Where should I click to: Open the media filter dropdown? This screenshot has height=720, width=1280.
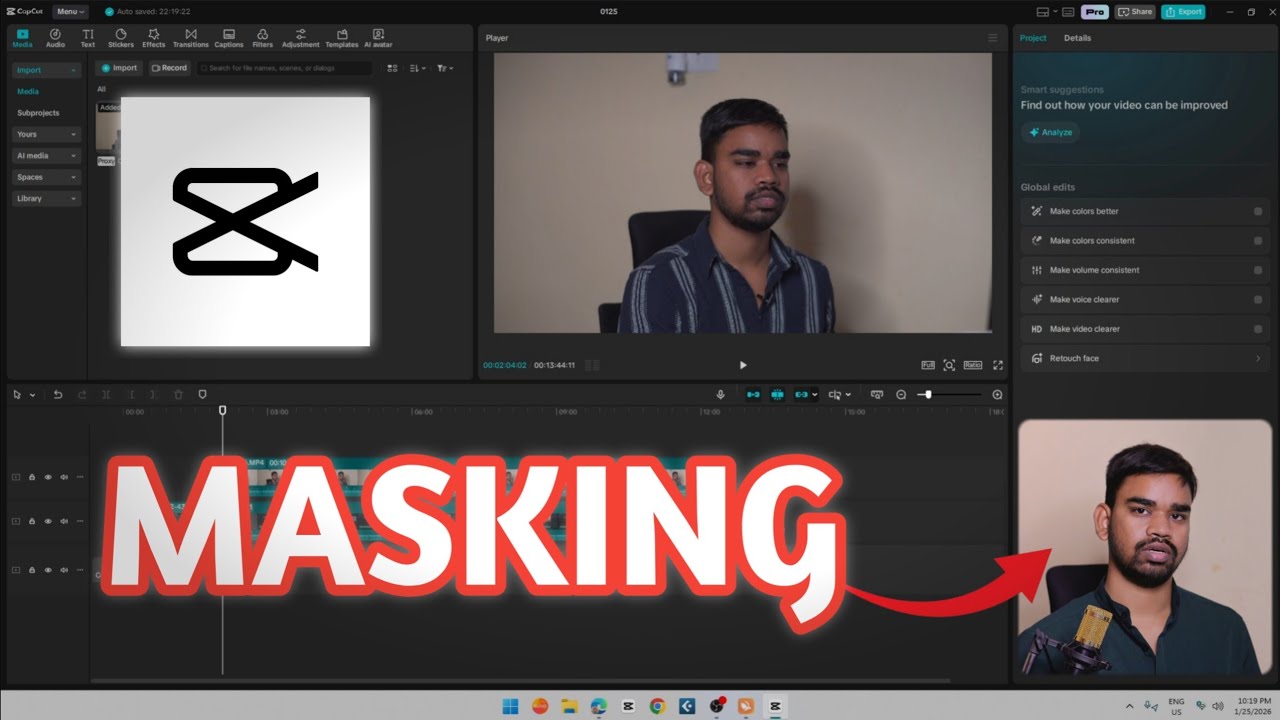tap(445, 68)
